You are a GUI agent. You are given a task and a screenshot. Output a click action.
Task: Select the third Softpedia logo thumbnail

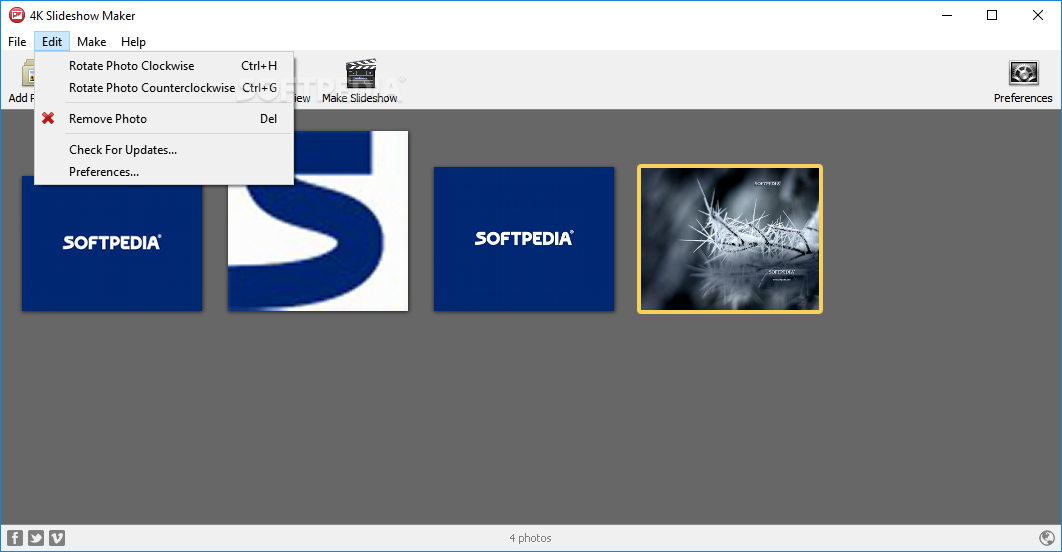tap(524, 239)
